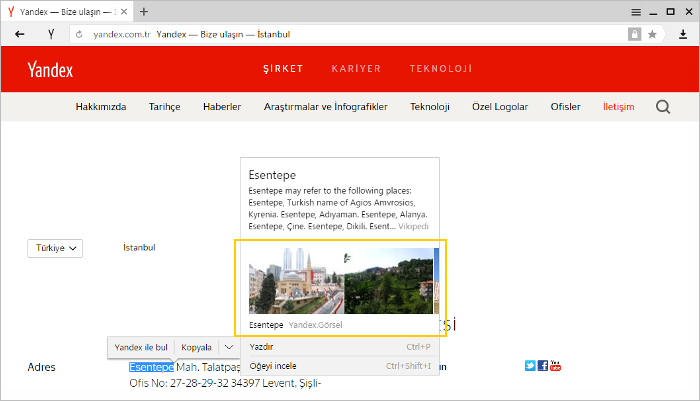Click the Adres label
The width and height of the screenshot is (700, 401).
coord(42,367)
